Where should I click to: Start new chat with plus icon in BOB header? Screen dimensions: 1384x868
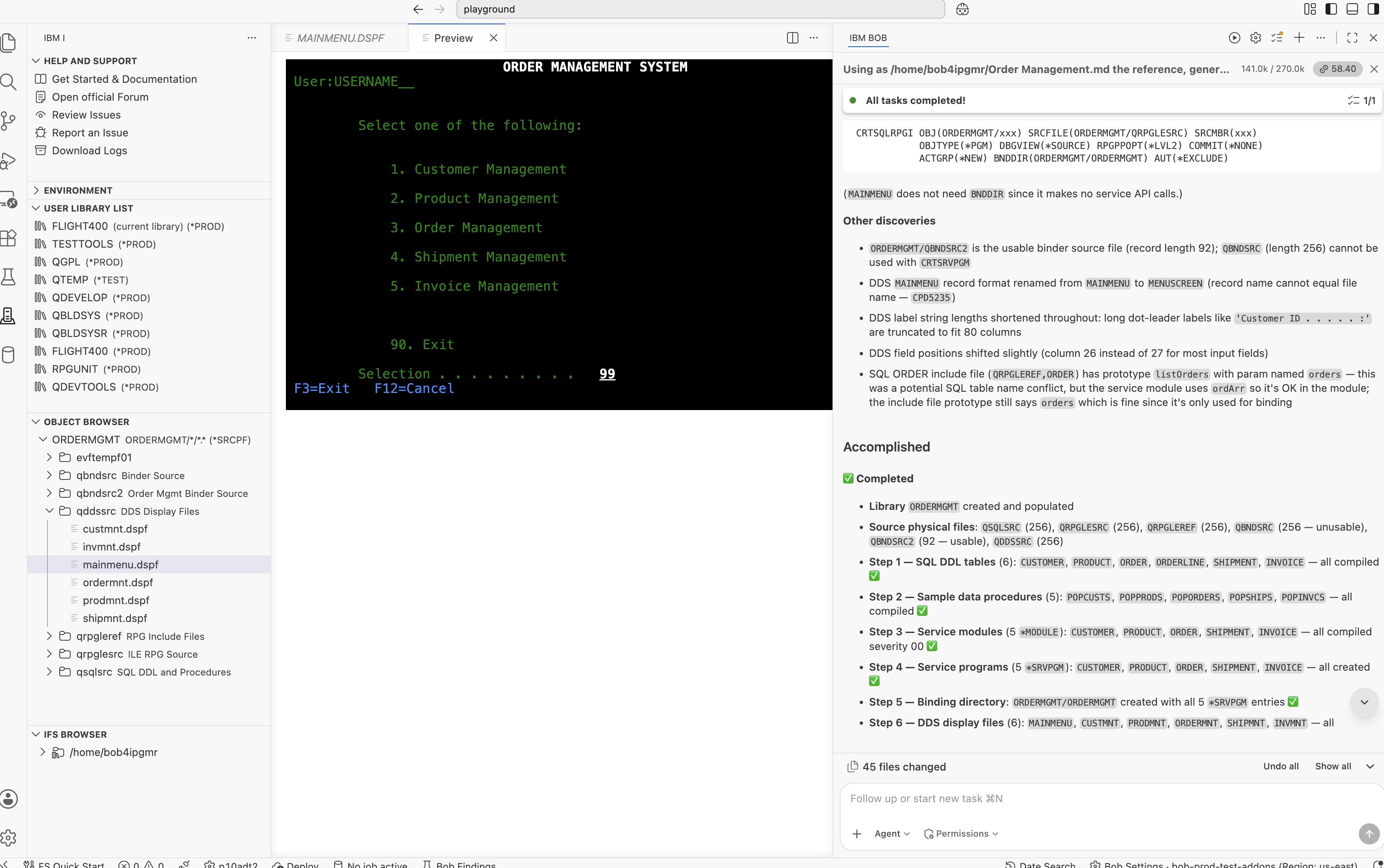(x=1299, y=38)
